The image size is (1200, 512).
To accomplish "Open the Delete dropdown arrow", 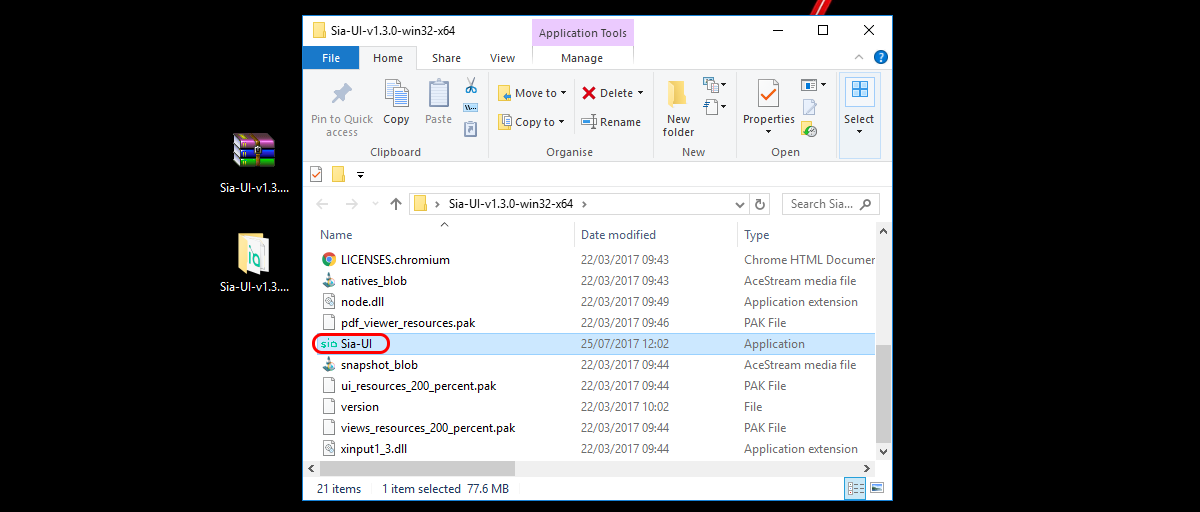I will [x=640, y=93].
